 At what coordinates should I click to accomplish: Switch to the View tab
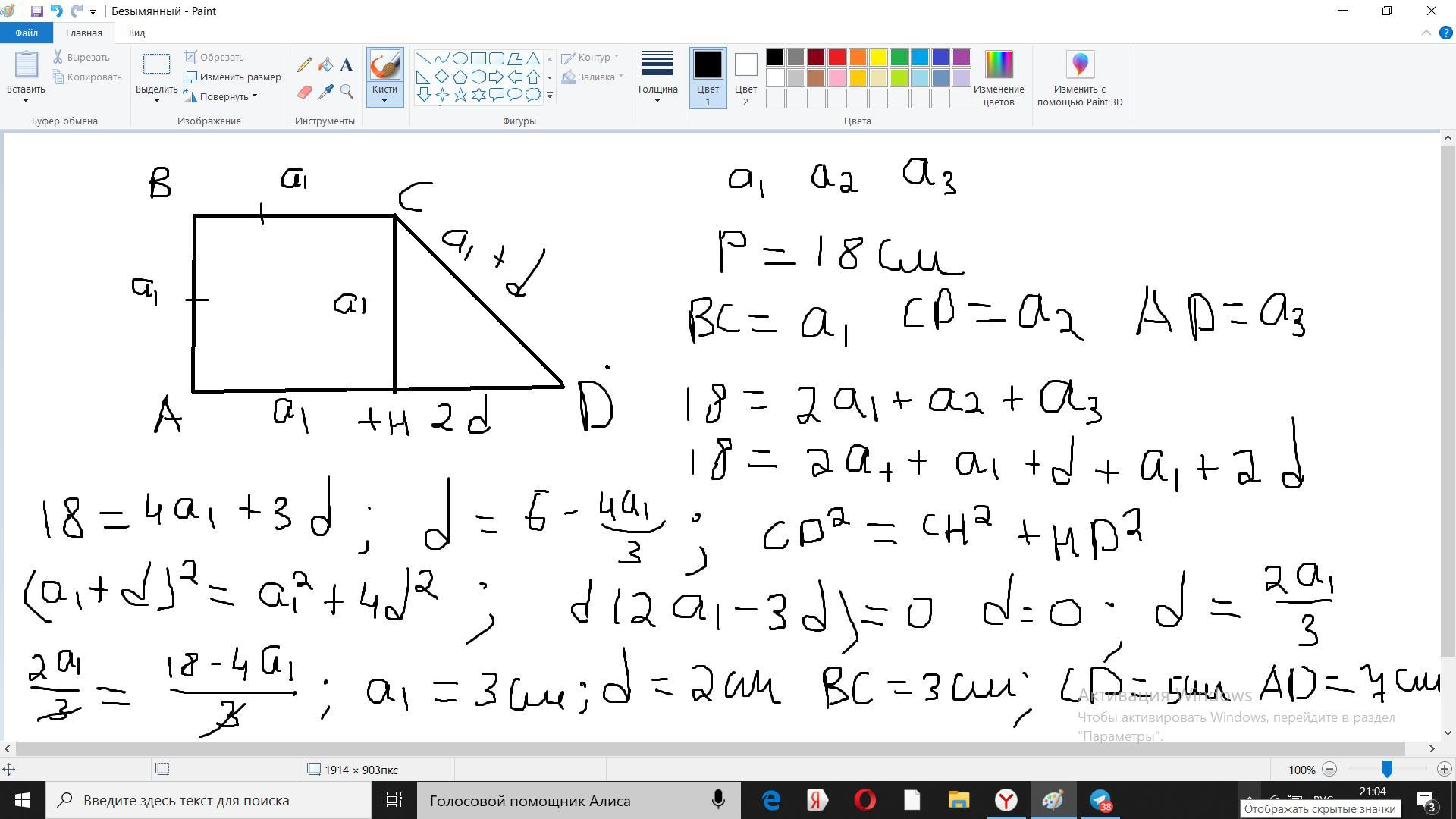point(136,33)
